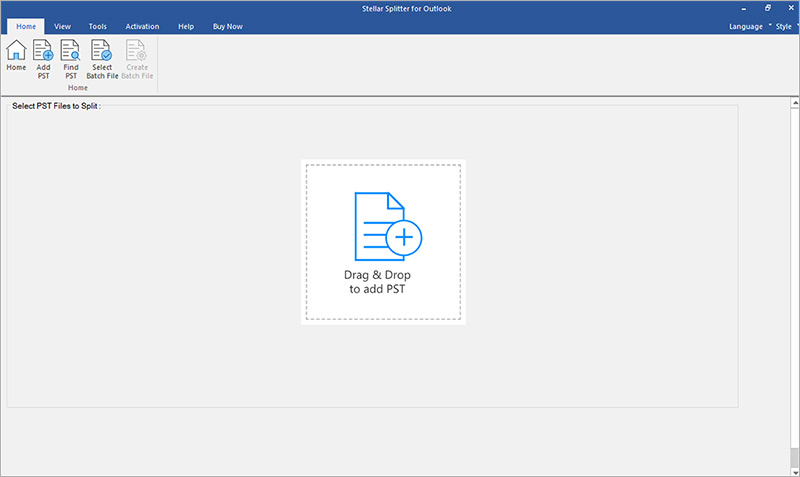Open the Buy Now tab
Screen dimensions: 800x477
[x=228, y=27]
